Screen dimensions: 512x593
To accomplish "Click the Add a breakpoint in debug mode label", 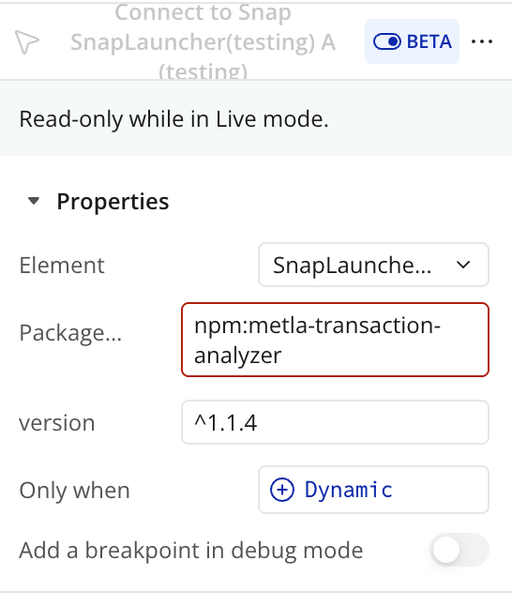I will pyautogui.click(x=191, y=550).
